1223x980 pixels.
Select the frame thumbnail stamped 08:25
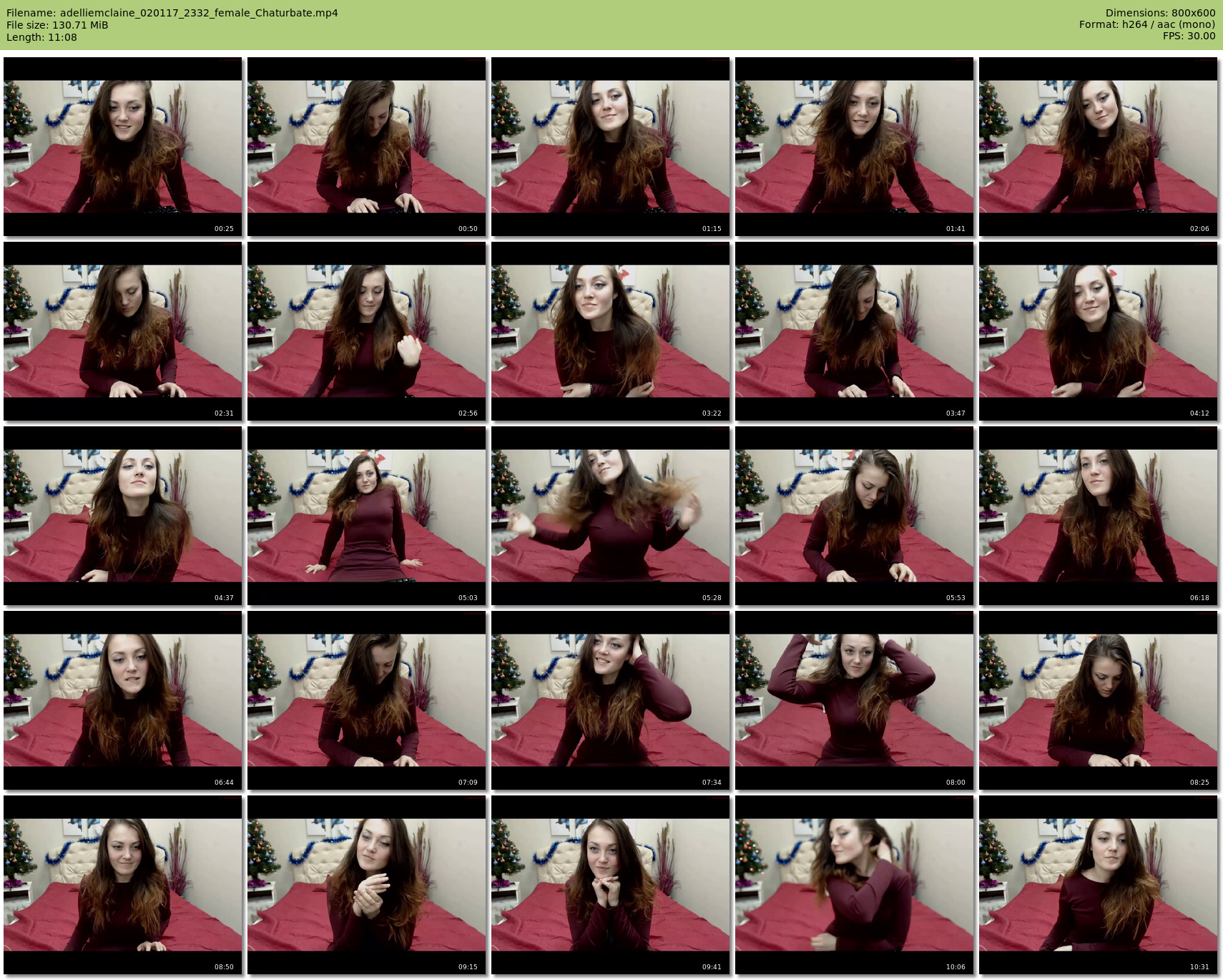coord(1099,700)
